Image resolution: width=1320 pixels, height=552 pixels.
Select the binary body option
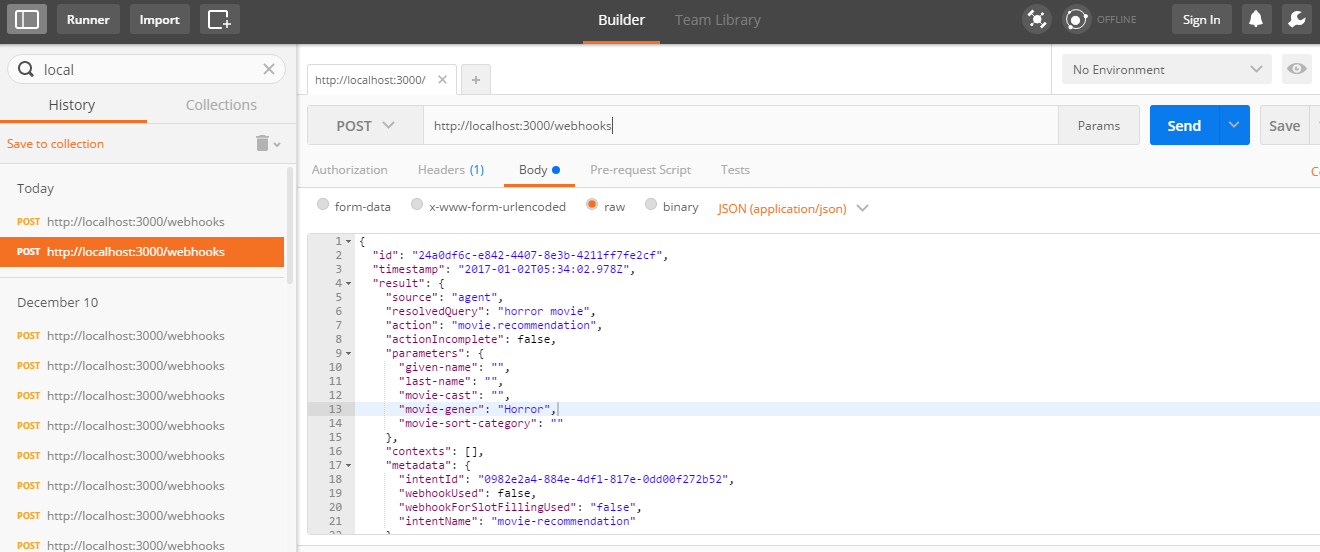[651, 205]
